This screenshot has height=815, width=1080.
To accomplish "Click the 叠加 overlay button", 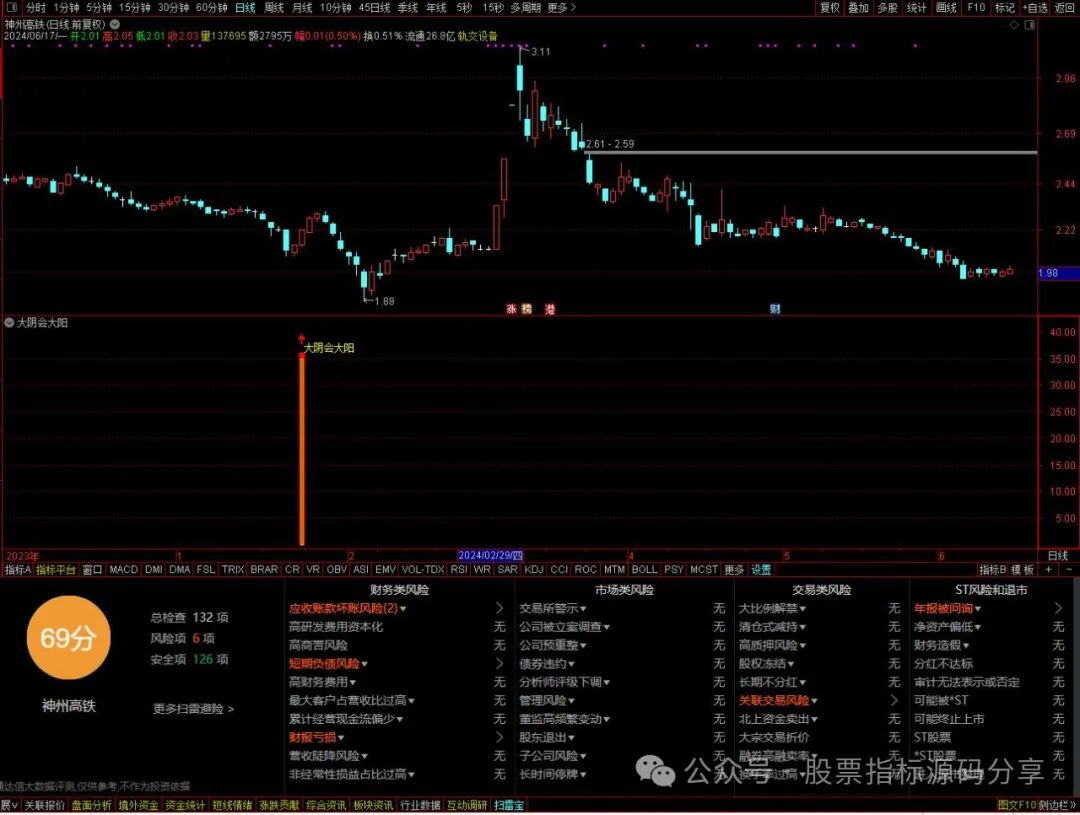I will 858,8.
